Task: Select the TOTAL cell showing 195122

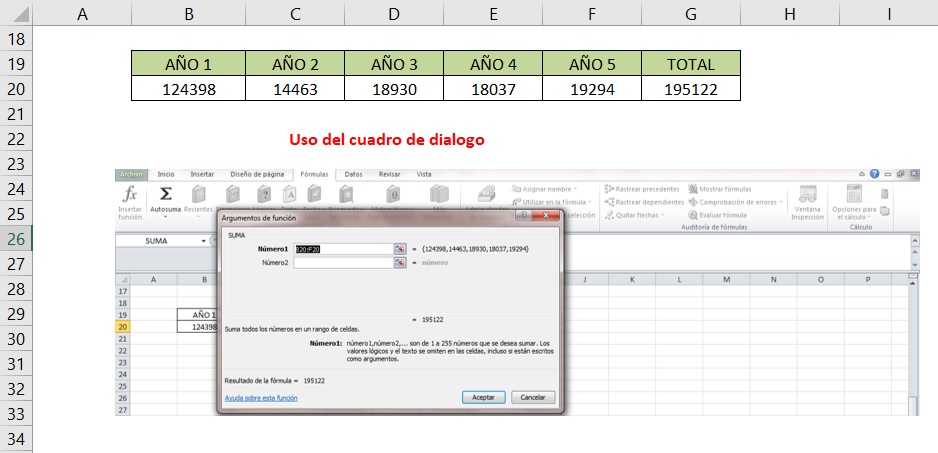Action: click(x=690, y=89)
